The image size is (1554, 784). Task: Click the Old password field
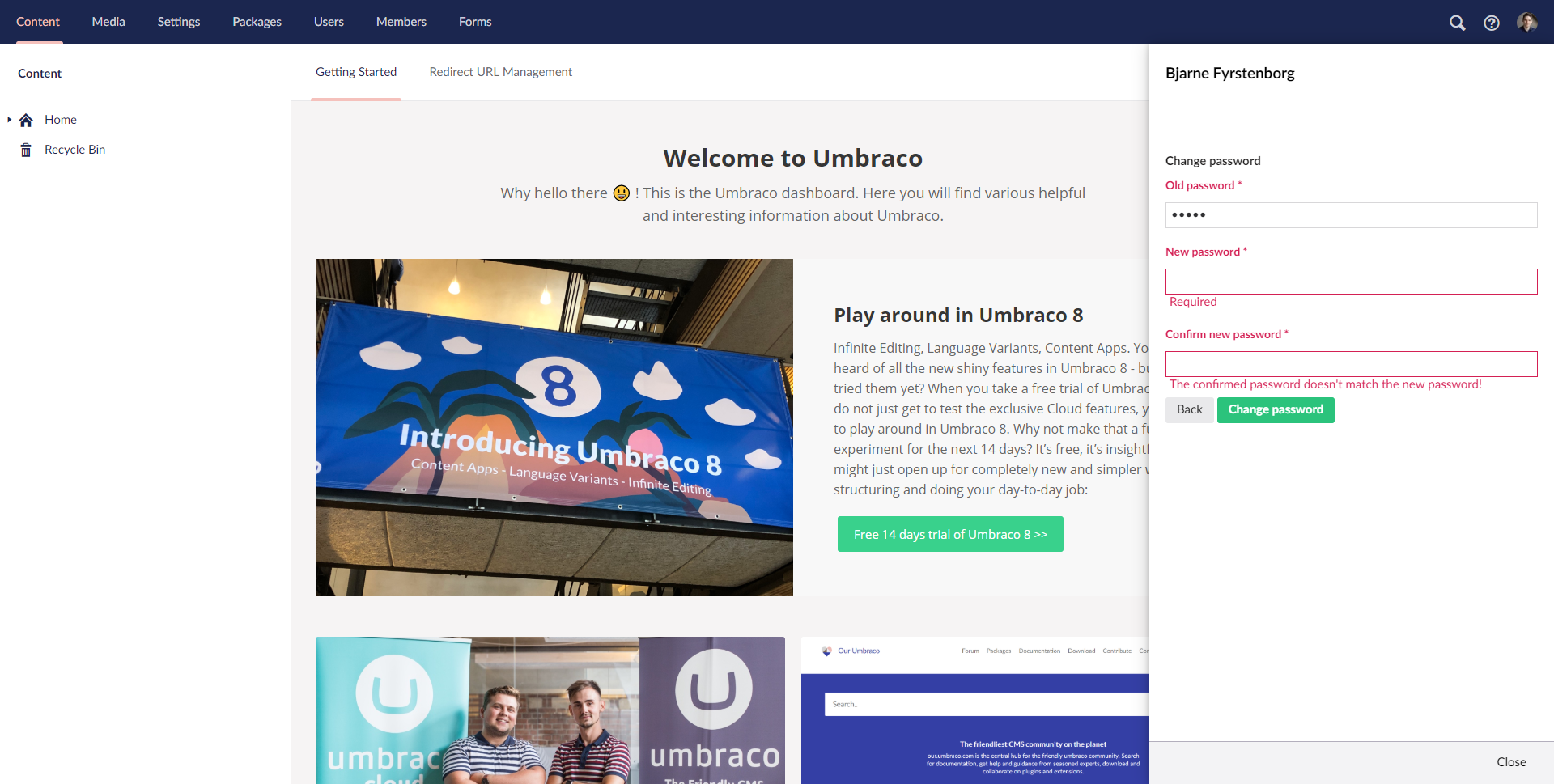[1350, 214]
